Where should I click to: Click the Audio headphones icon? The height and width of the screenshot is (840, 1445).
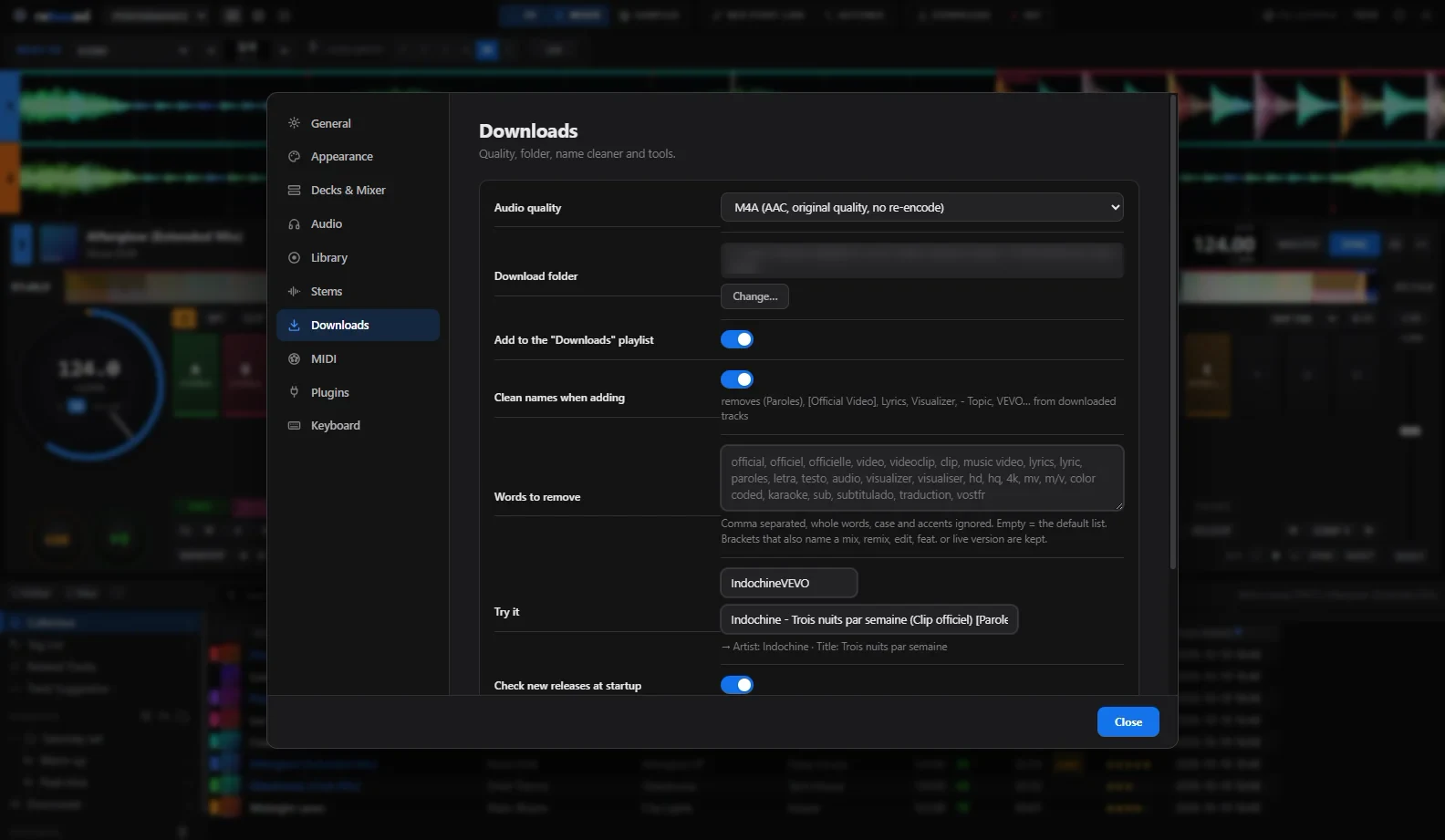pyautogui.click(x=294, y=224)
